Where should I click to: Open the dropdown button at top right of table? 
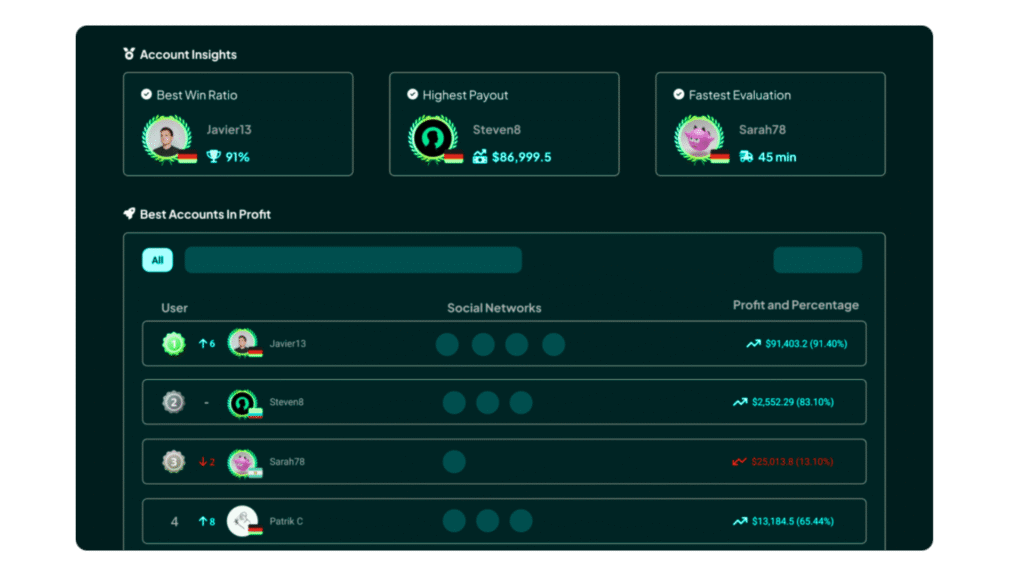pyautogui.click(x=817, y=261)
